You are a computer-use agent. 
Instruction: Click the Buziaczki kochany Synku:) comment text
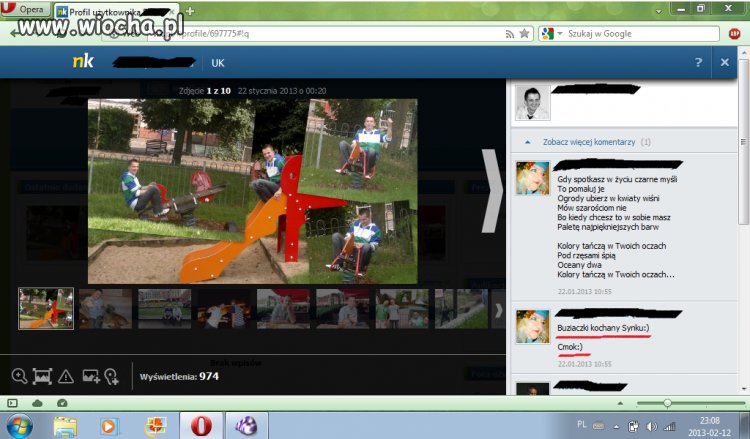[x=603, y=328]
